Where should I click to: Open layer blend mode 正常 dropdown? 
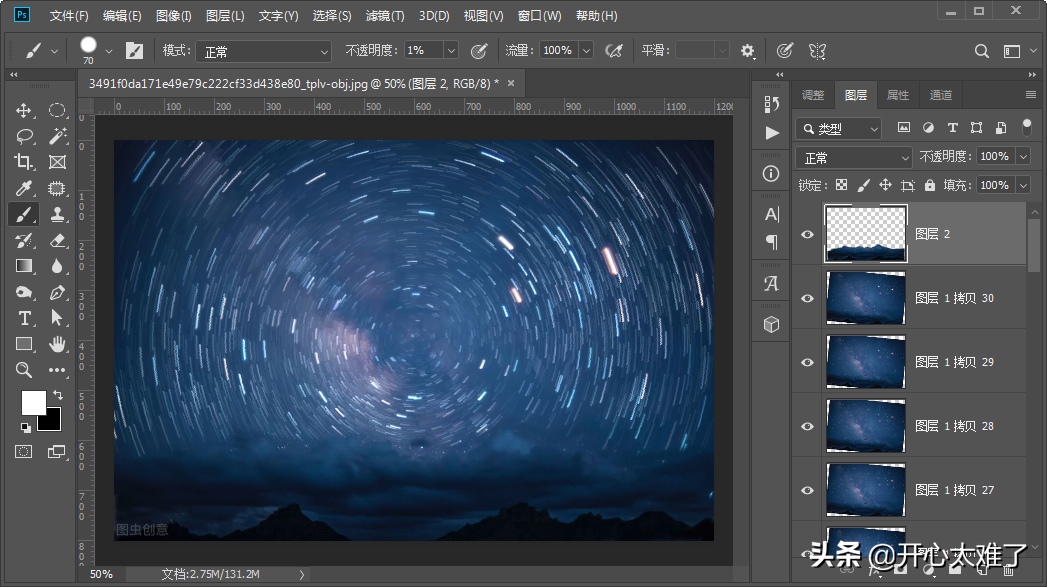854,158
